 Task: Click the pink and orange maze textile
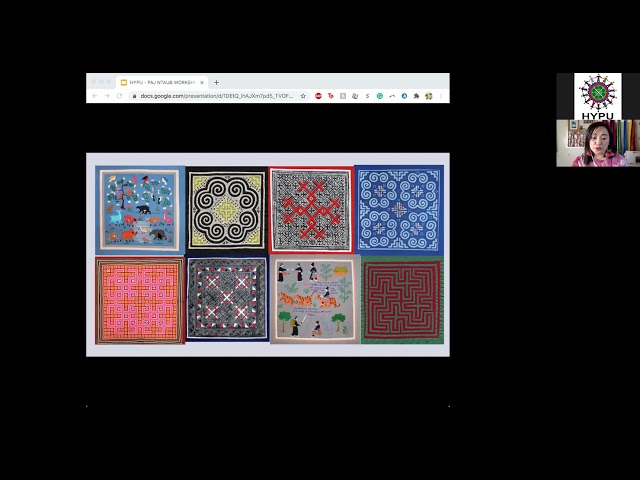click(140, 300)
